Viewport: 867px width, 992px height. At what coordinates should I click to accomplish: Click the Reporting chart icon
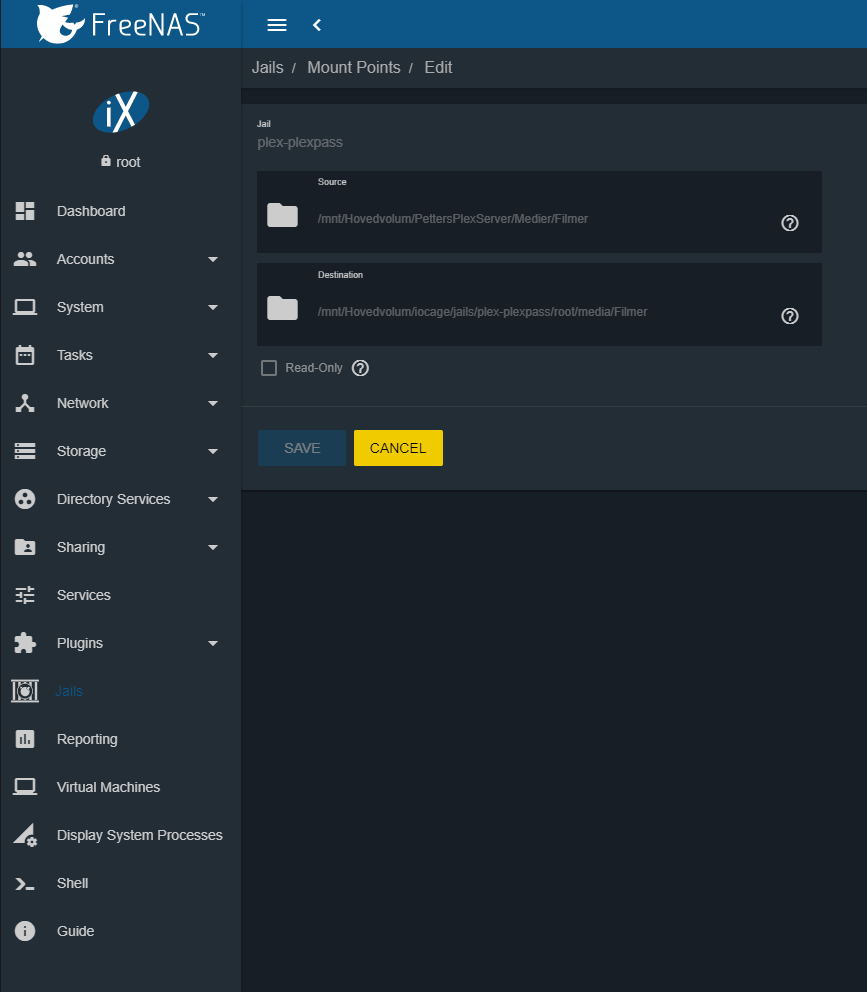(25, 739)
